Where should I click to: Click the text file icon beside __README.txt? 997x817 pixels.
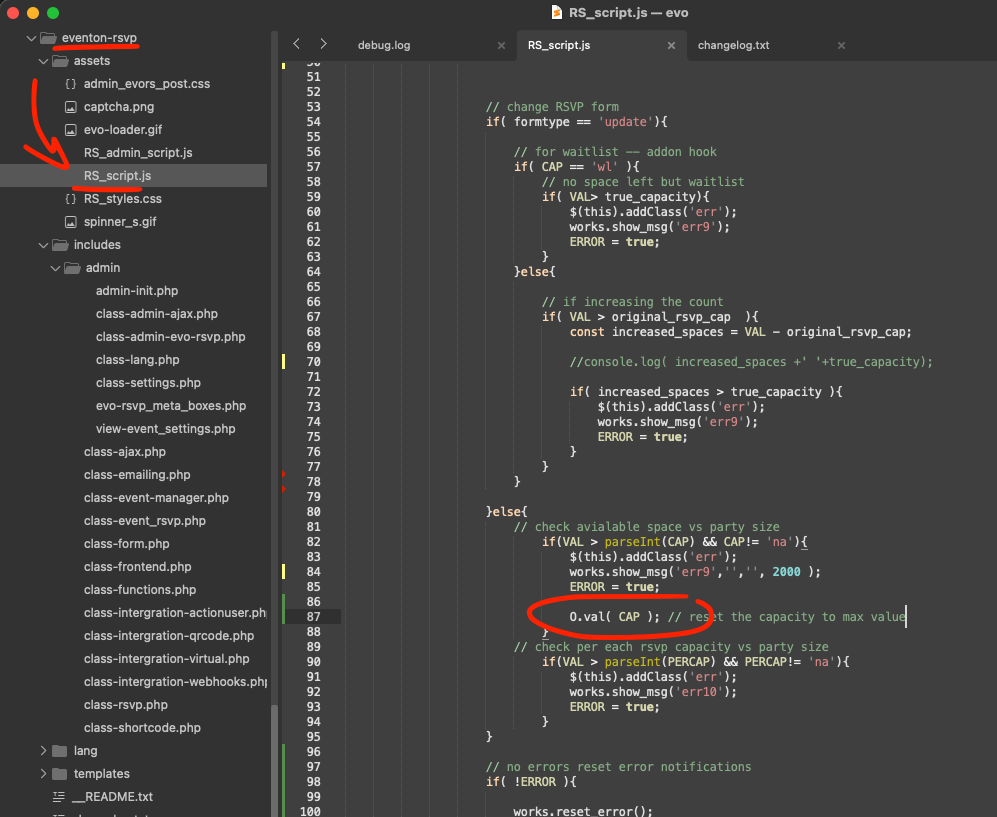click(x=58, y=797)
